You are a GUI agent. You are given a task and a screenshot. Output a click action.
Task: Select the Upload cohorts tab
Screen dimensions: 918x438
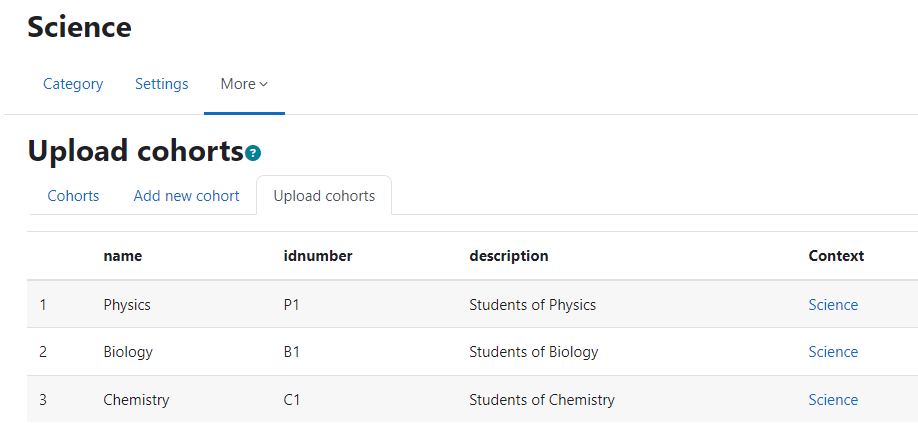point(324,196)
